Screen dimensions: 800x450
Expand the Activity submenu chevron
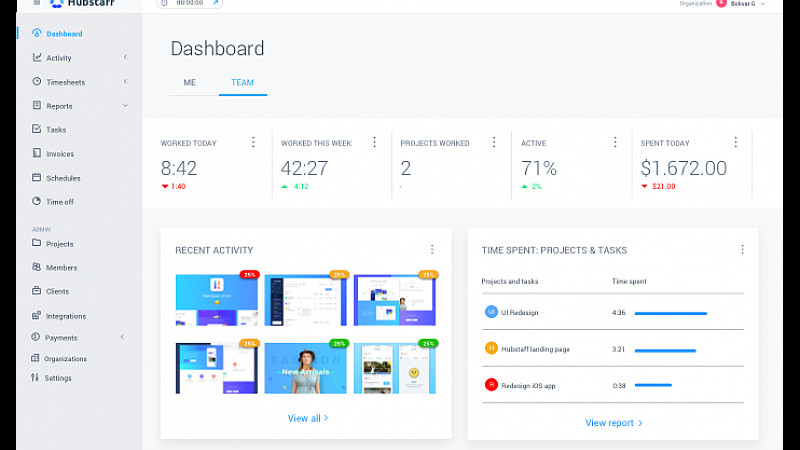pos(125,57)
